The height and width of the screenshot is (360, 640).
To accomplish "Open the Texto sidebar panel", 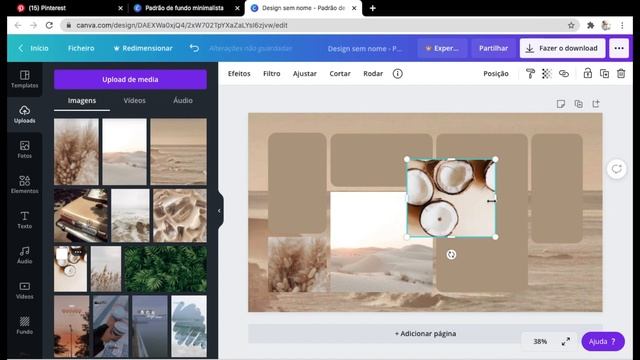I will 24,220.
